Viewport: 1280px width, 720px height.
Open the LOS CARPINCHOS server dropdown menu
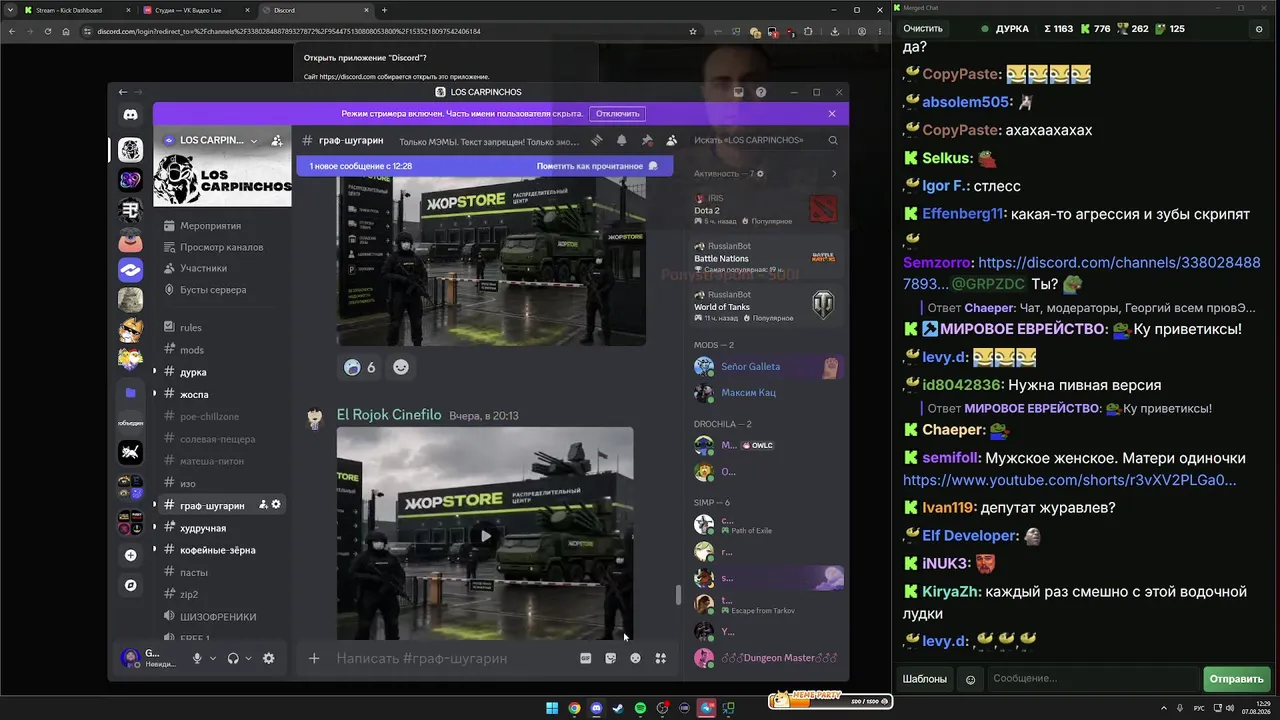[x=211, y=141]
